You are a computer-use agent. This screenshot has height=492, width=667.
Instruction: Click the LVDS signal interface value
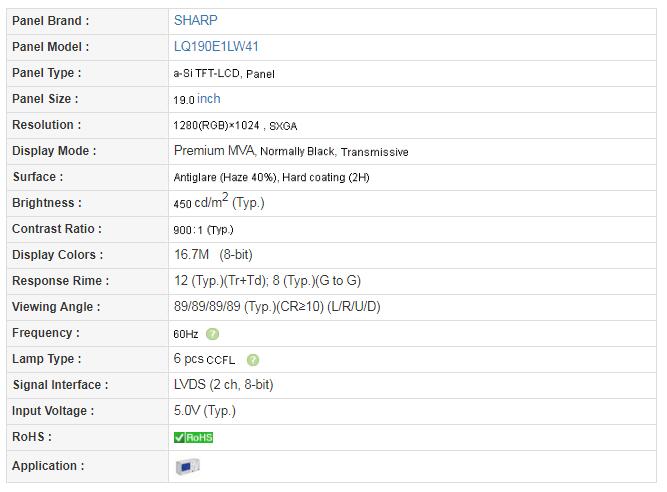tap(223, 385)
